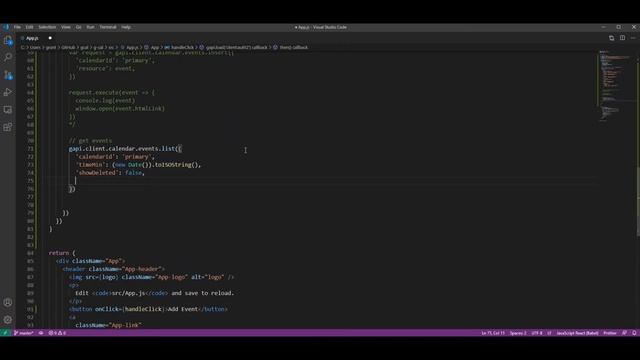This screenshot has width=640, height=360.
Task: Open the Accounts menu icon
Action: click(8, 302)
